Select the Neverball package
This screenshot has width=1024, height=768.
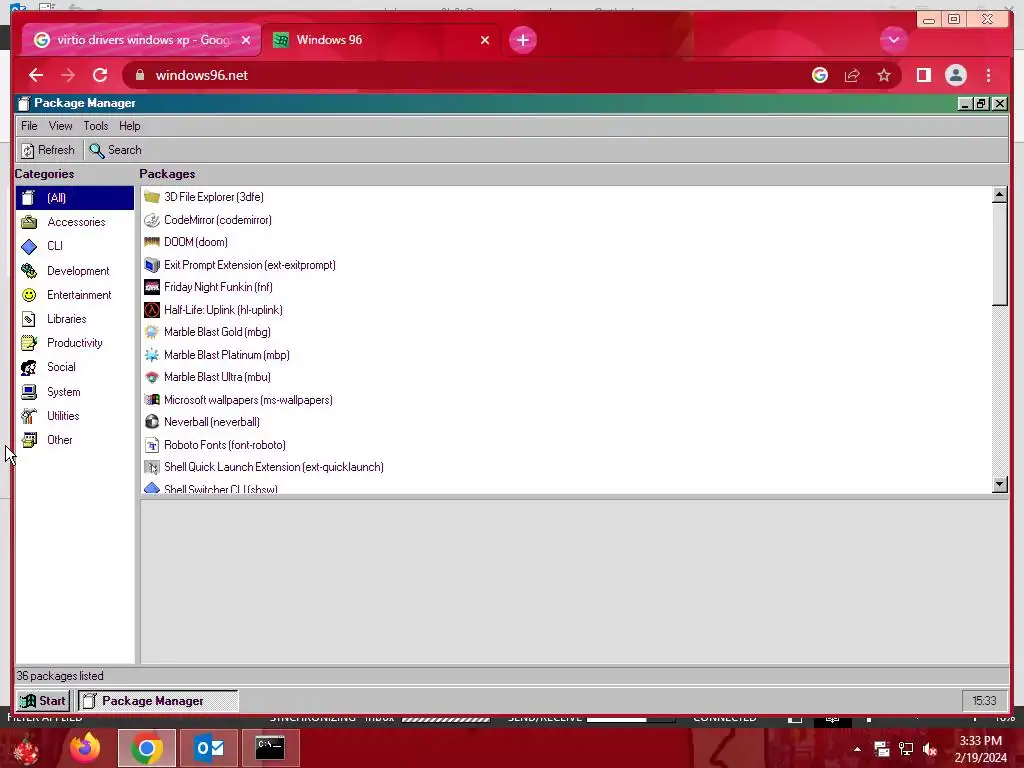point(202,422)
